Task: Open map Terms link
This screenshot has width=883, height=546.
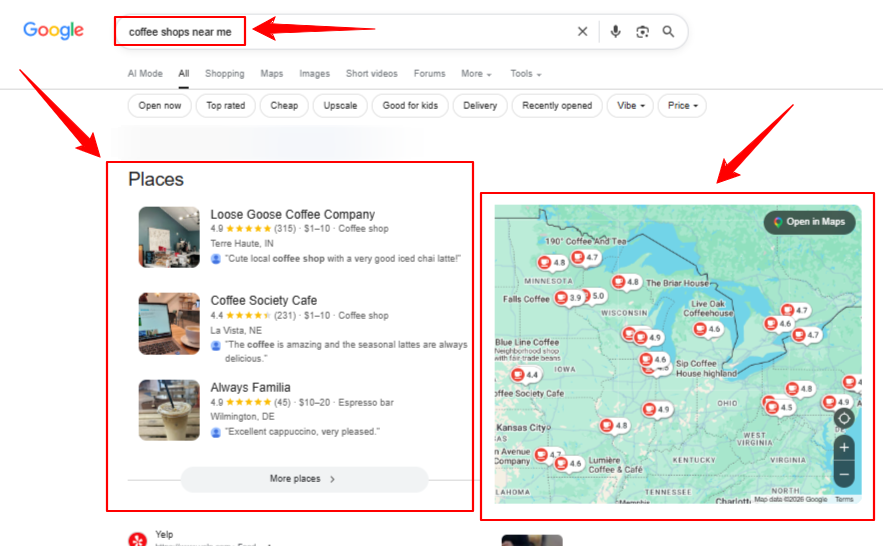Action: pos(844,499)
